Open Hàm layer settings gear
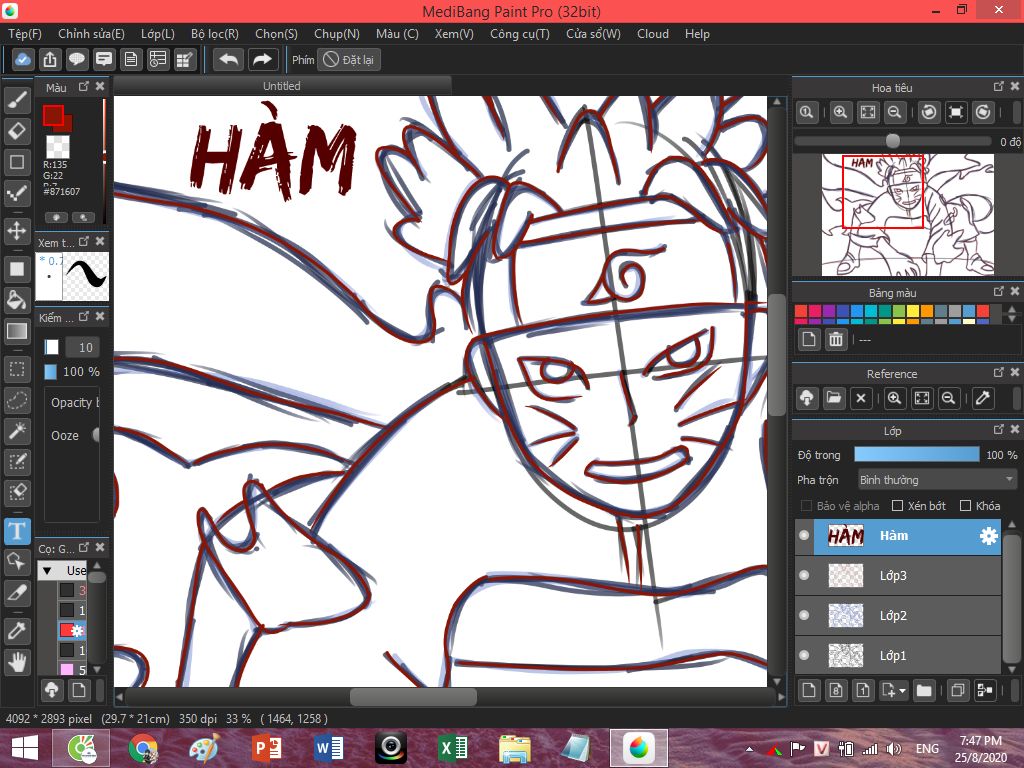Viewport: 1024px width, 768px height. click(x=989, y=536)
